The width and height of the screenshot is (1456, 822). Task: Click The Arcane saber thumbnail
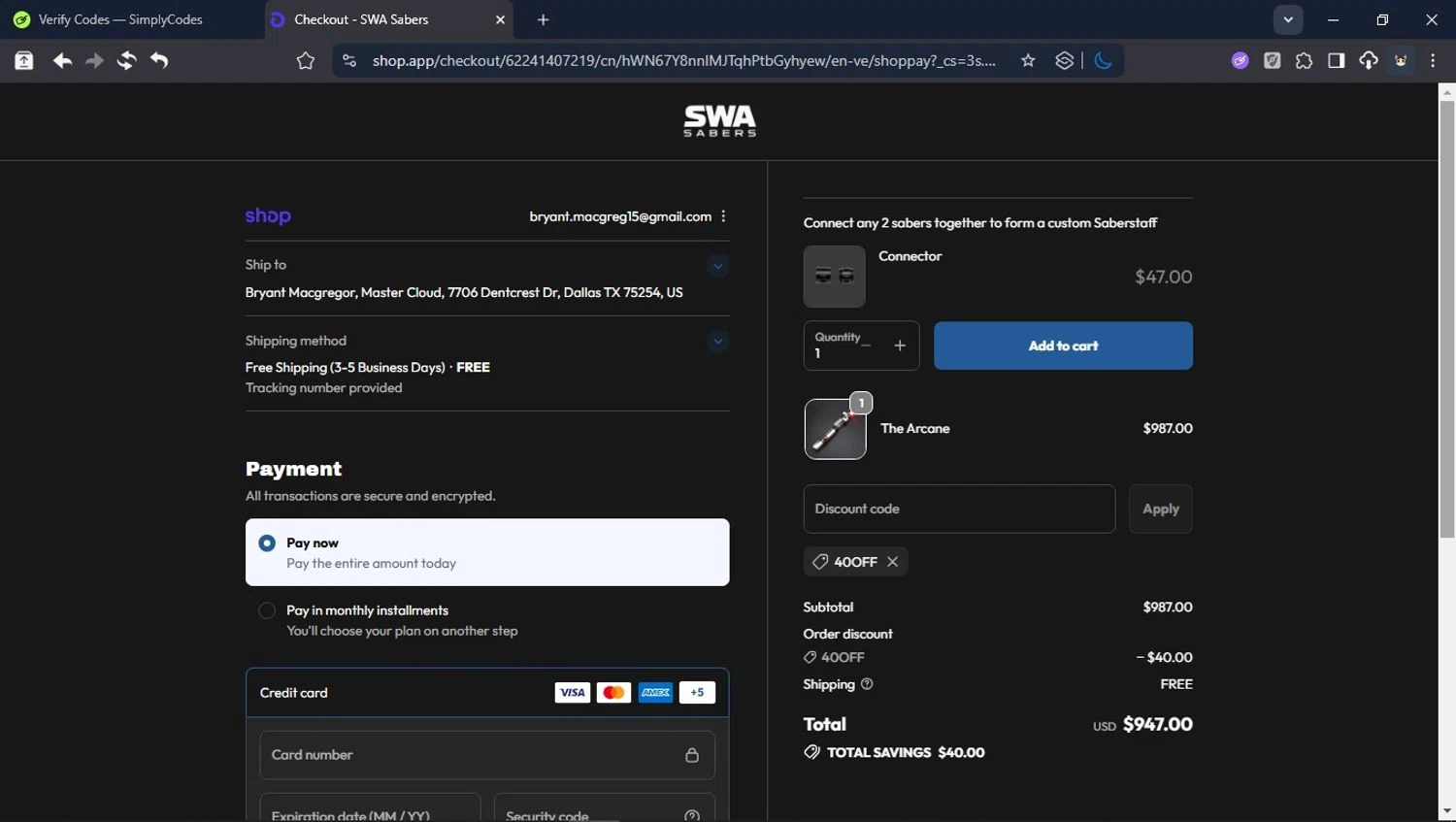[x=836, y=429]
